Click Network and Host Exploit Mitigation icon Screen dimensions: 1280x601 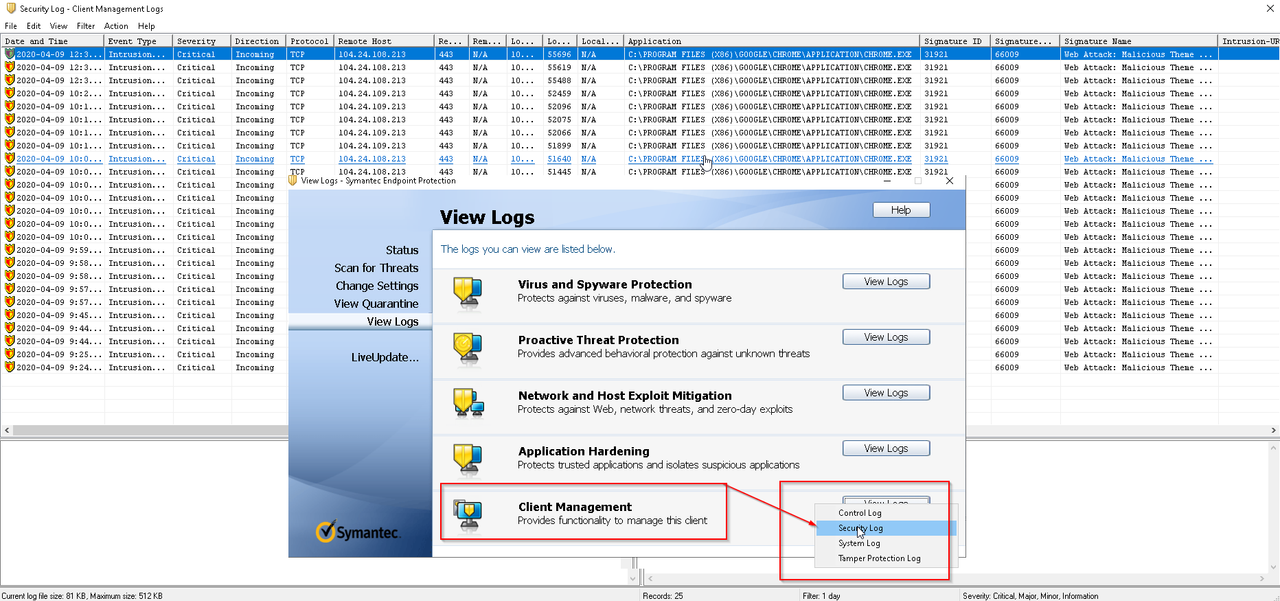(467, 403)
